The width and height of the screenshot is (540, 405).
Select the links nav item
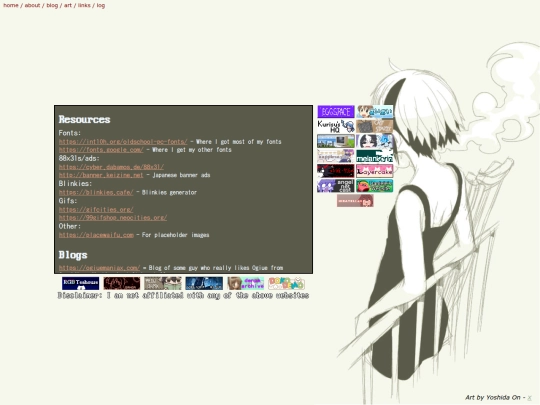[x=84, y=5]
